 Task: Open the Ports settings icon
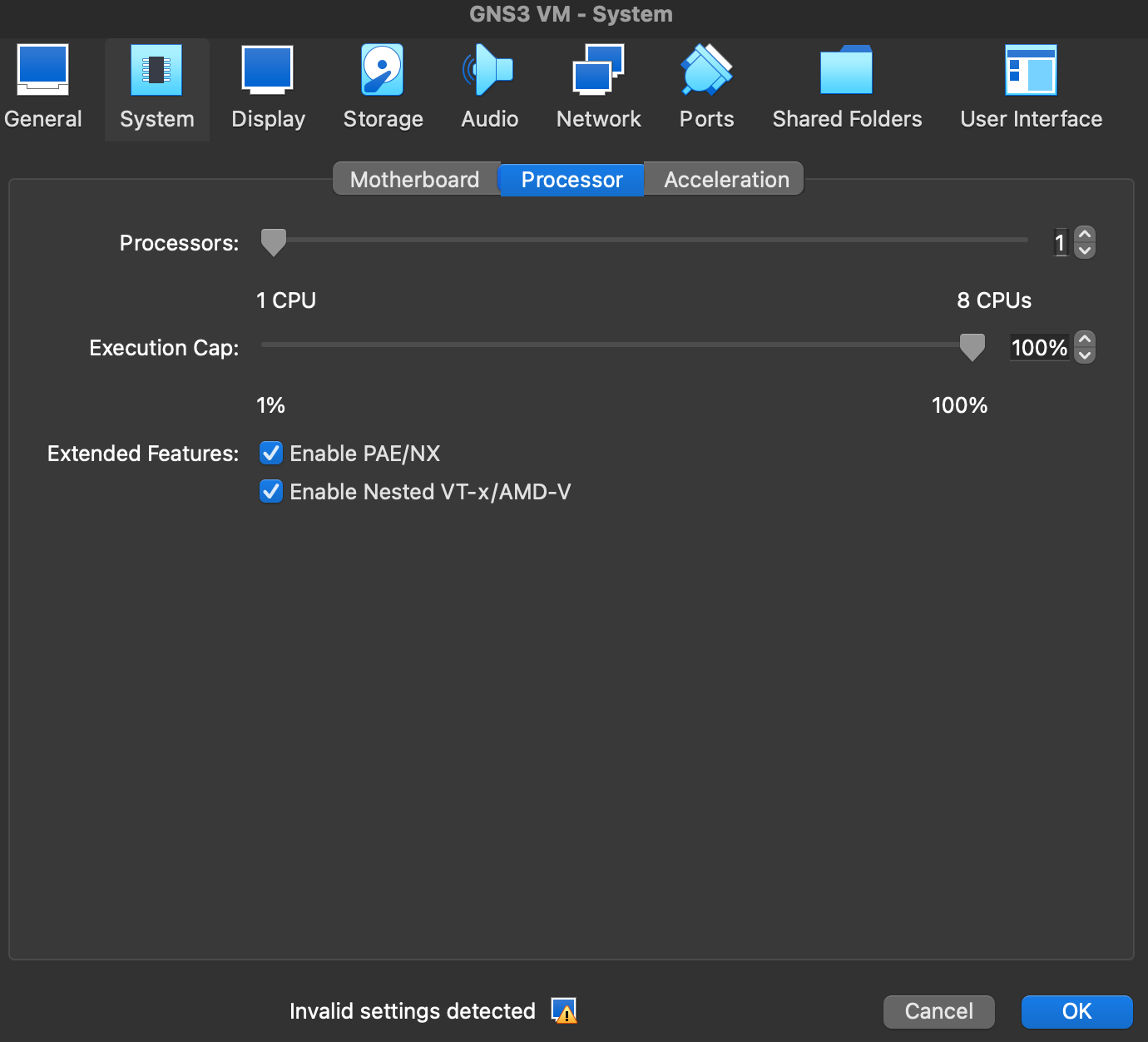tap(705, 83)
